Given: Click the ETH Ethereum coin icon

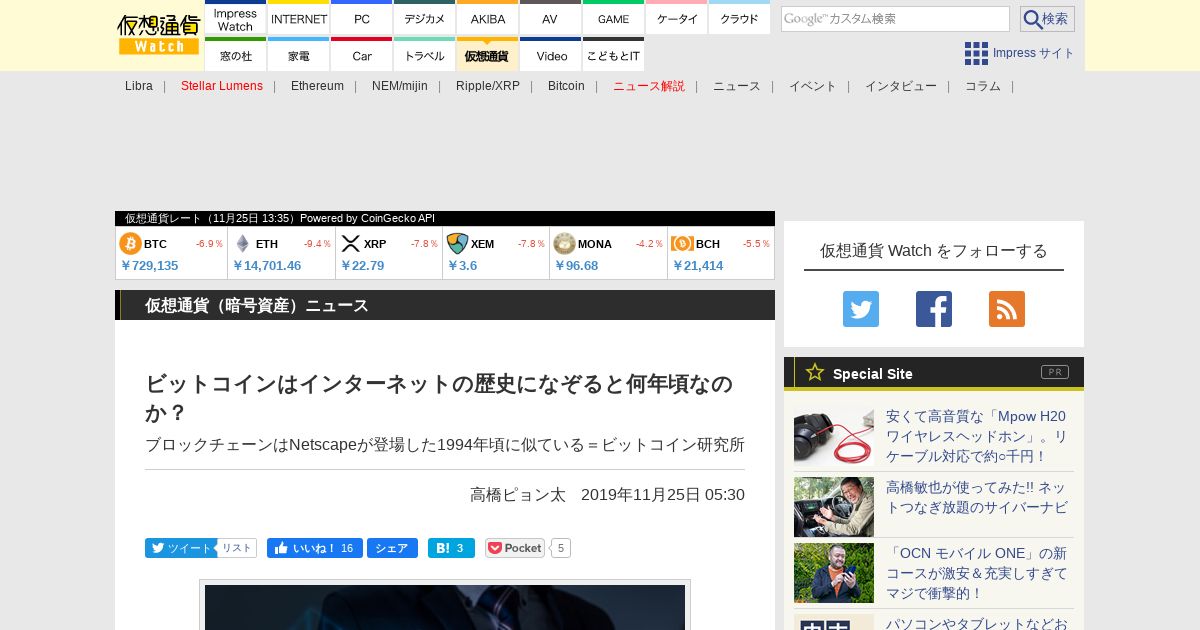Looking at the screenshot, I should pyautogui.click(x=242, y=243).
